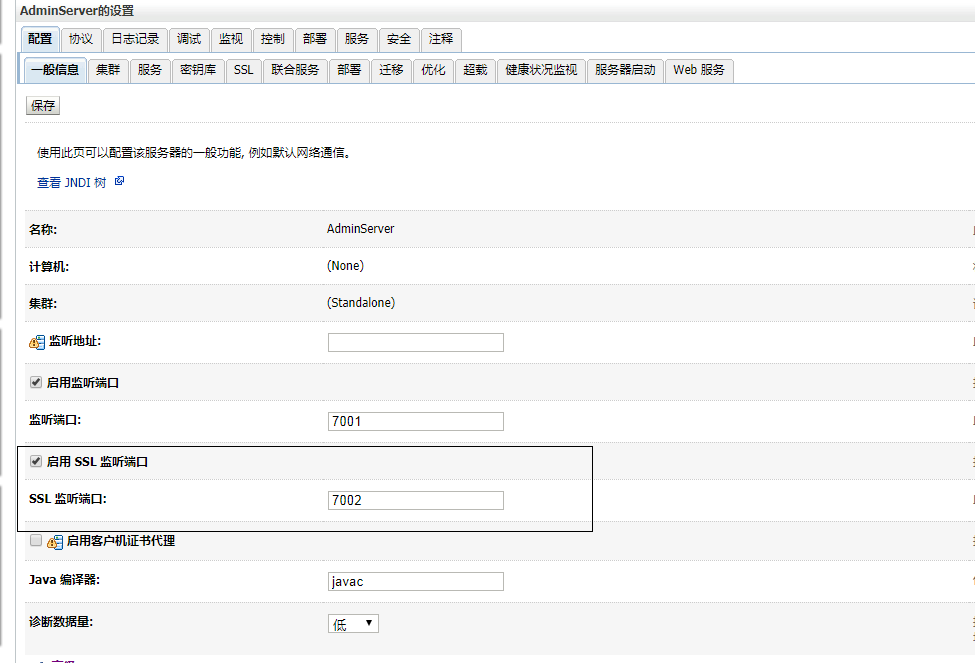Open the 日志记录 tab
975x663 pixels.
pyautogui.click(x=135, y=39)
